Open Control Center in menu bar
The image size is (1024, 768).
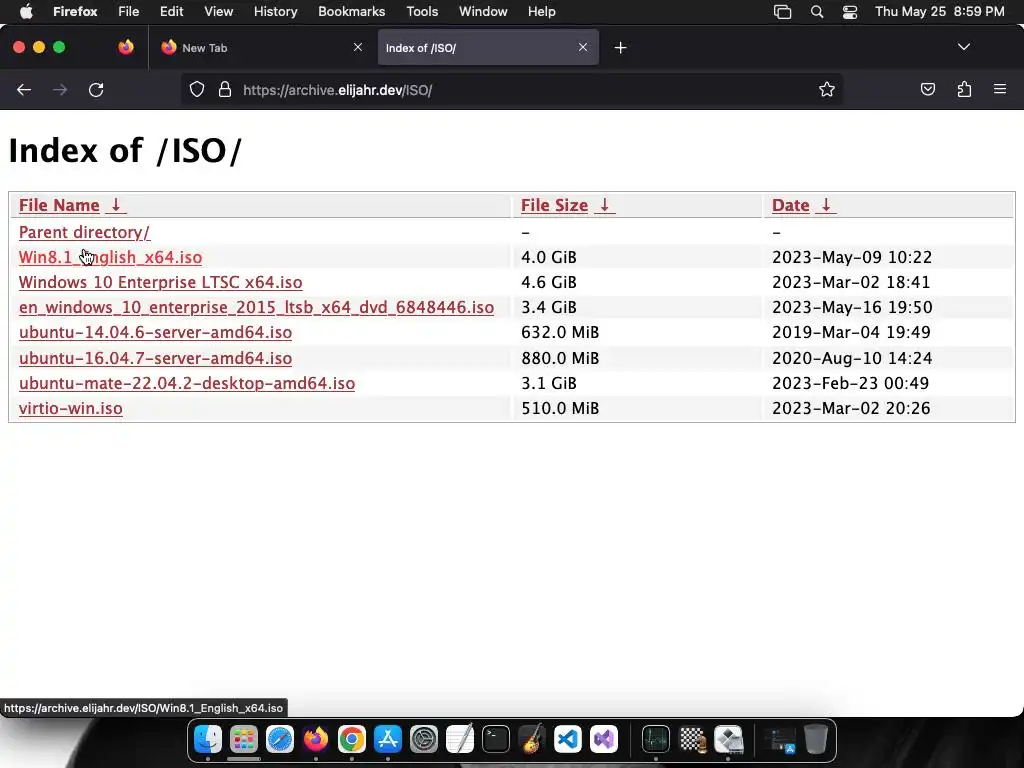(850, 12)
